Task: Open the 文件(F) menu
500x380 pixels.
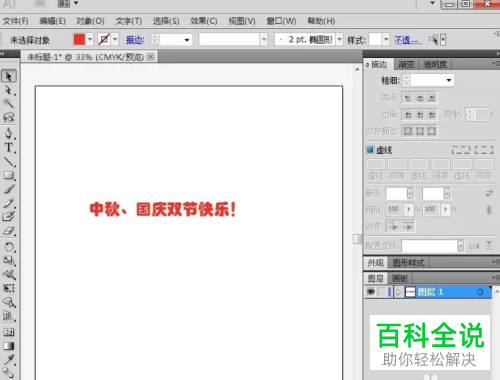Action: (16, 21)
